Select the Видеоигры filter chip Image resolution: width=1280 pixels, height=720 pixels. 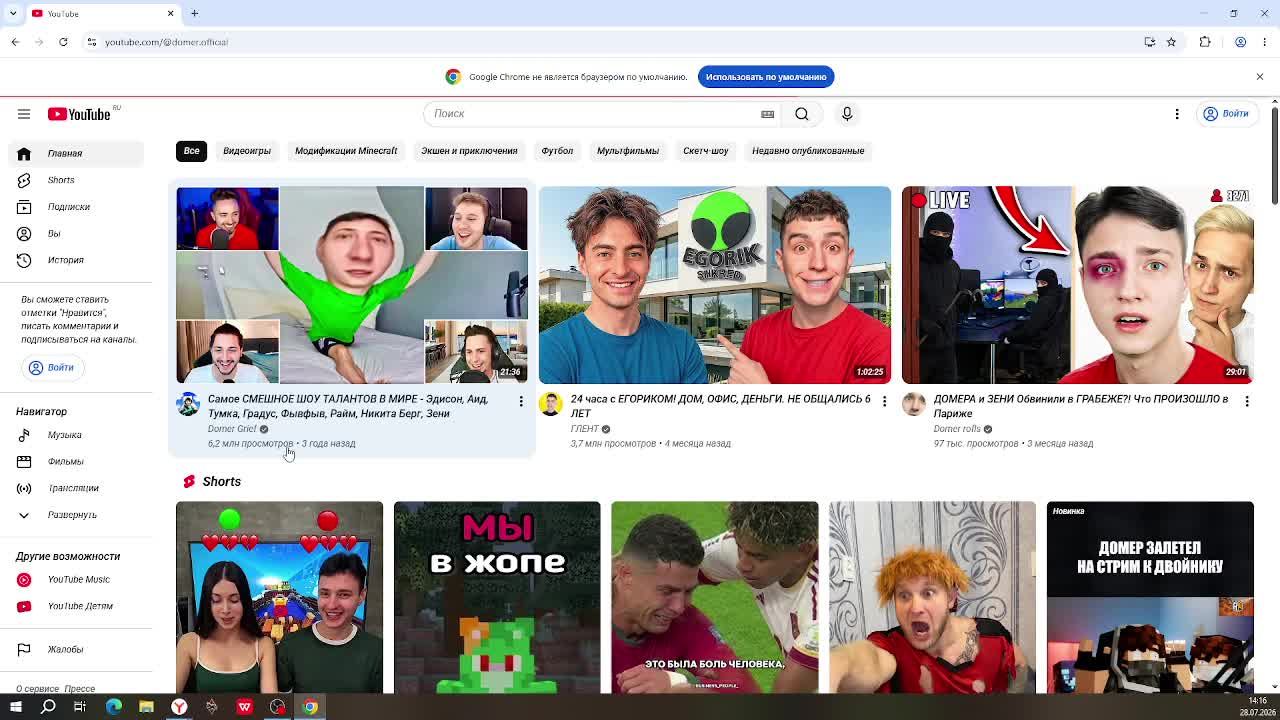pos(247,151)
